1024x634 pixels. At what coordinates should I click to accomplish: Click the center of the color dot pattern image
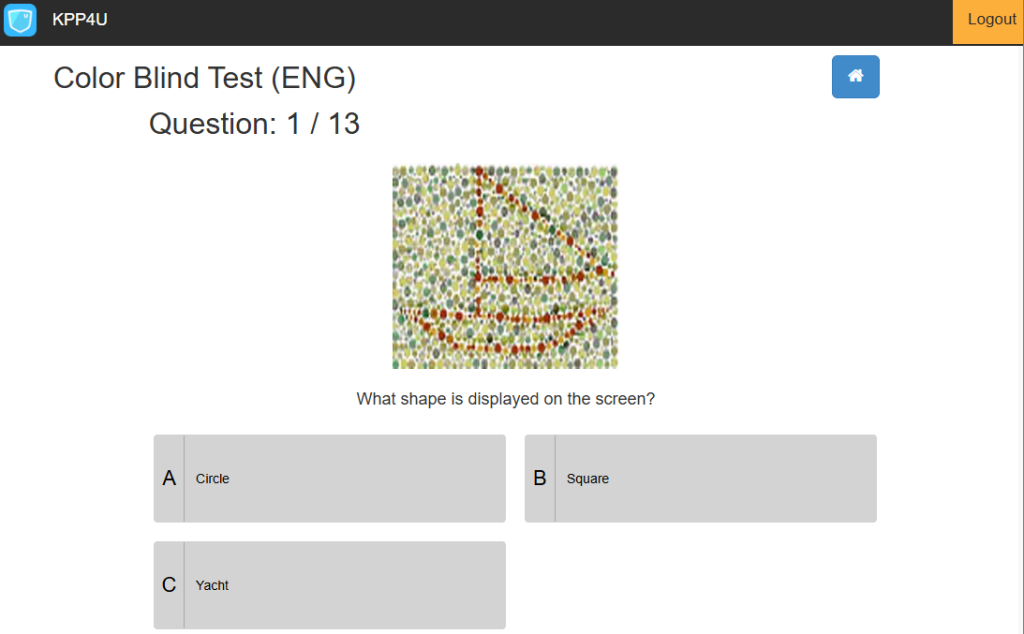[505, 265]
